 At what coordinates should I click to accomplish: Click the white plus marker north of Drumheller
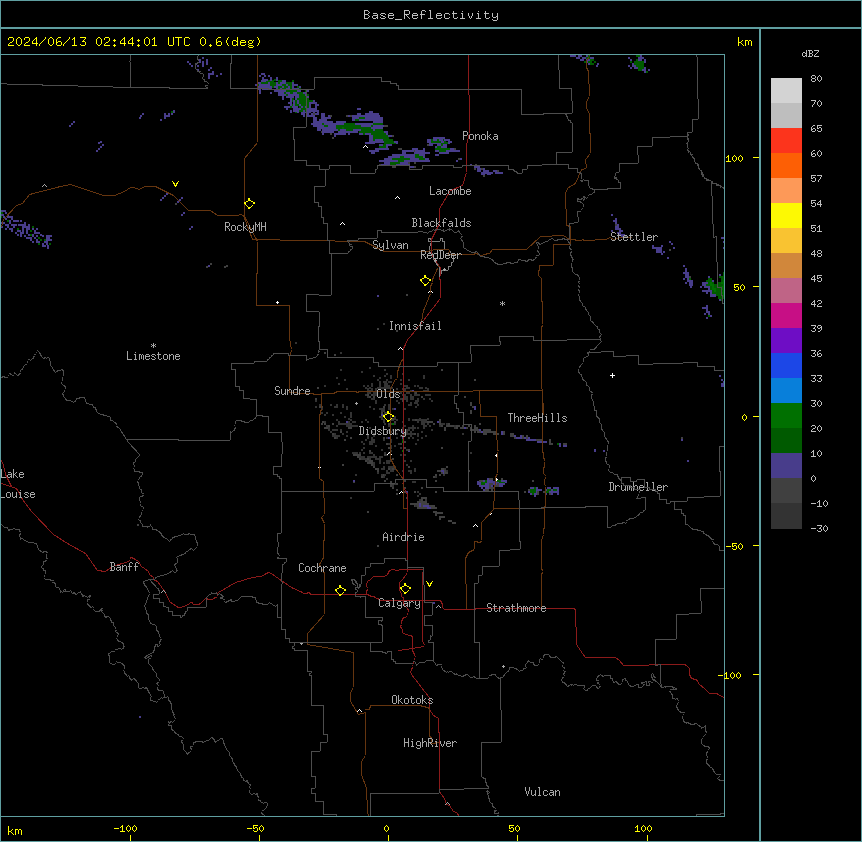[x=612, y=375]
